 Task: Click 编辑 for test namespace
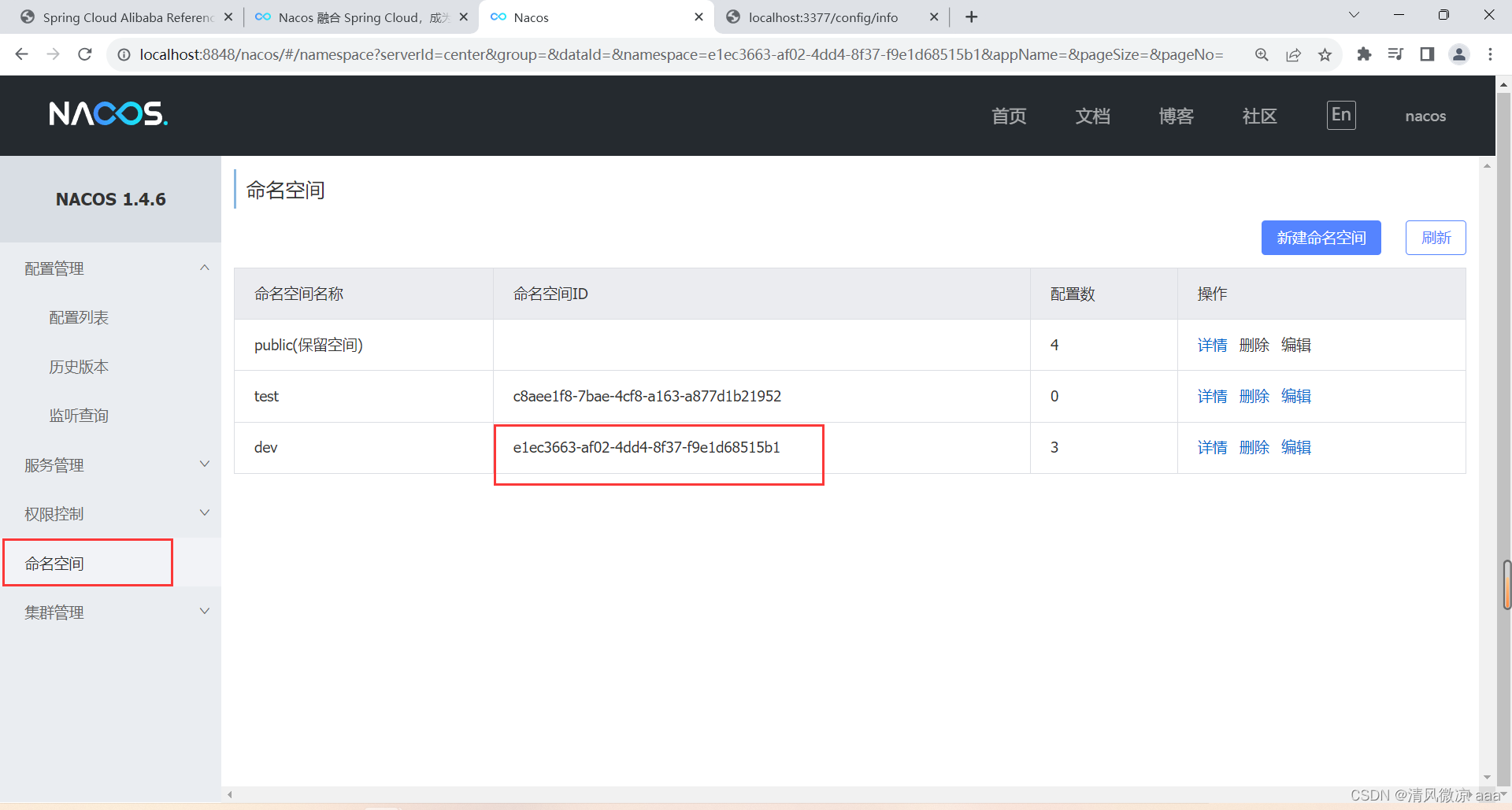(x=1295, y=396)
